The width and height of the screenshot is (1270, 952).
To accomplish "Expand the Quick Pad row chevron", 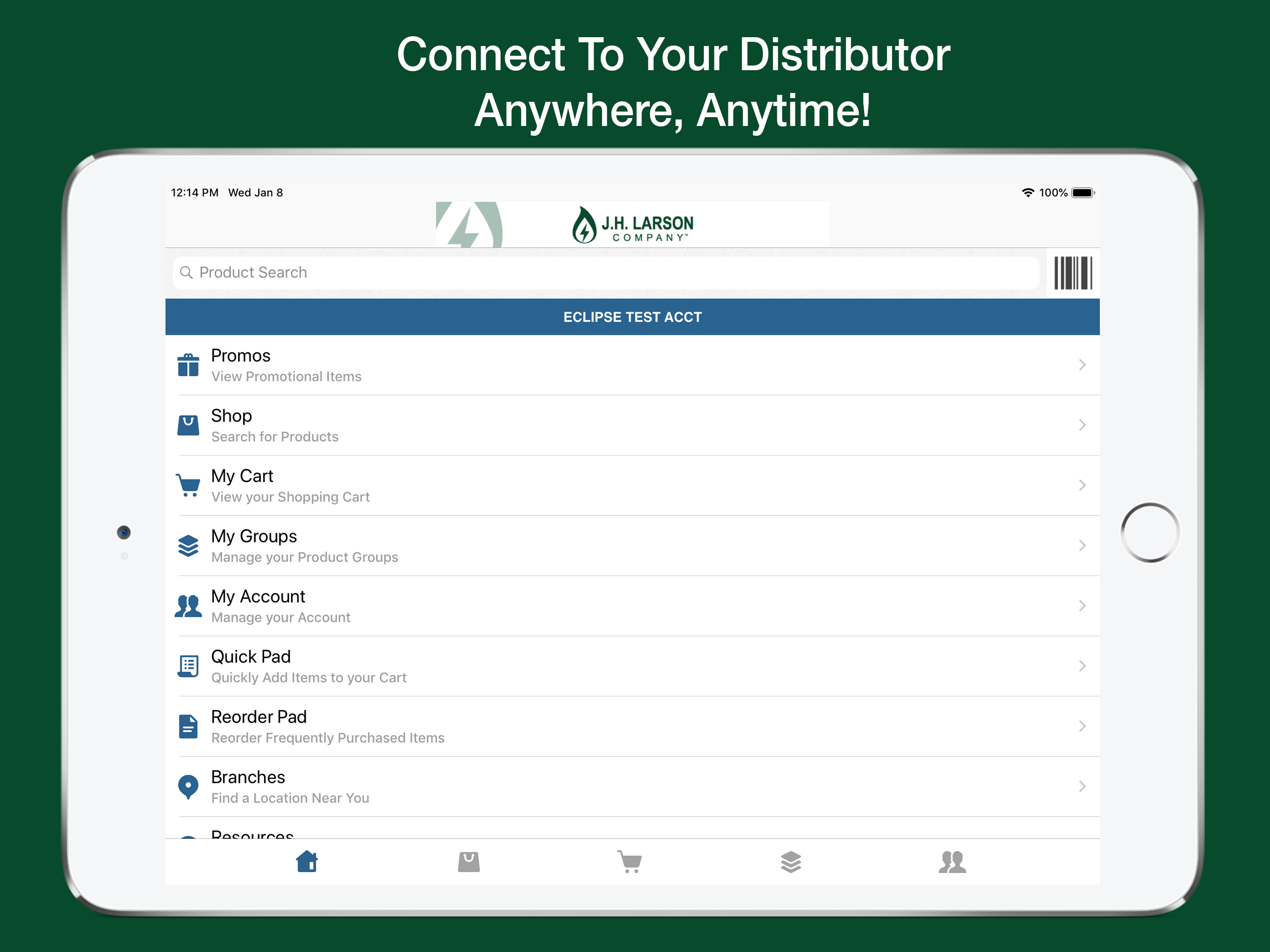I will pos(1082,666).
